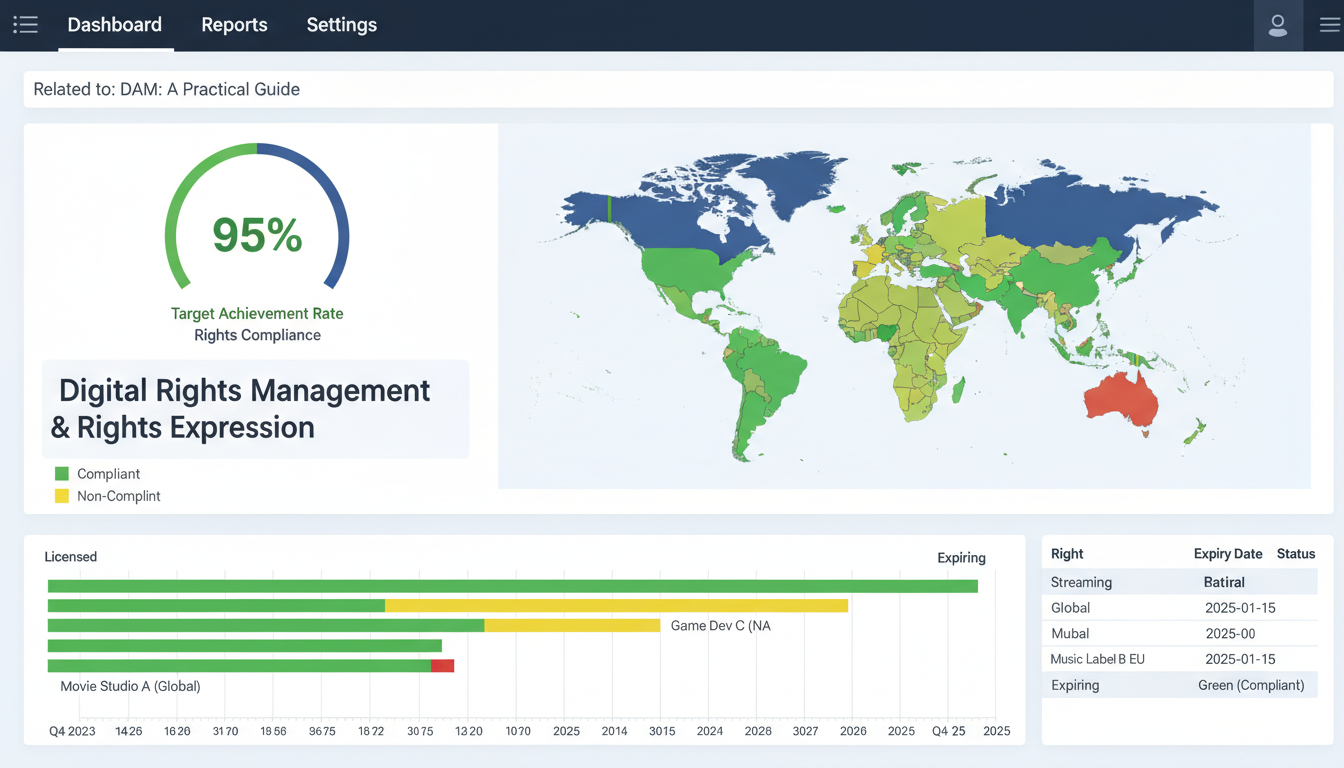Image resolution: width=1344 pixels, height=768 pixels.
Task: Select the Dashboard tab
Action: coord(114,24)
